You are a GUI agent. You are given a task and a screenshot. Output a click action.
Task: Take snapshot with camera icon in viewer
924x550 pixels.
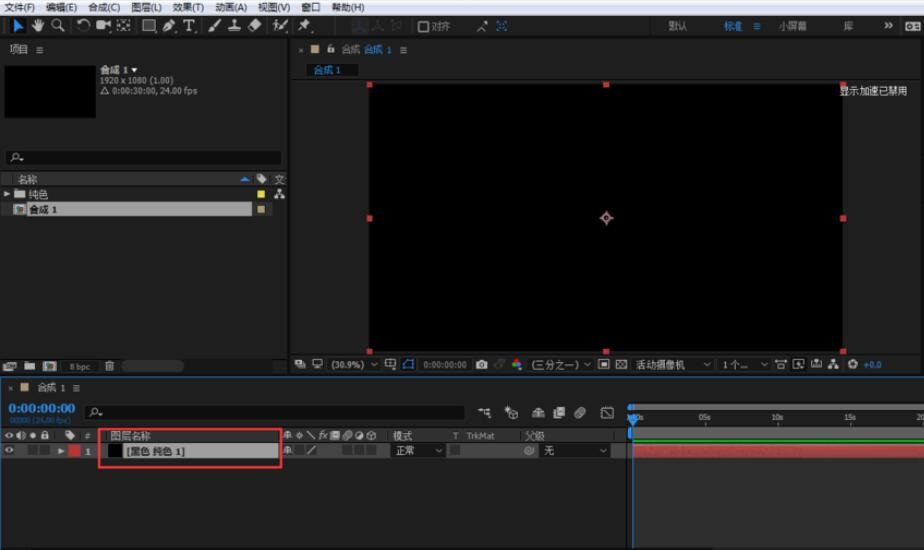point(481,364)
